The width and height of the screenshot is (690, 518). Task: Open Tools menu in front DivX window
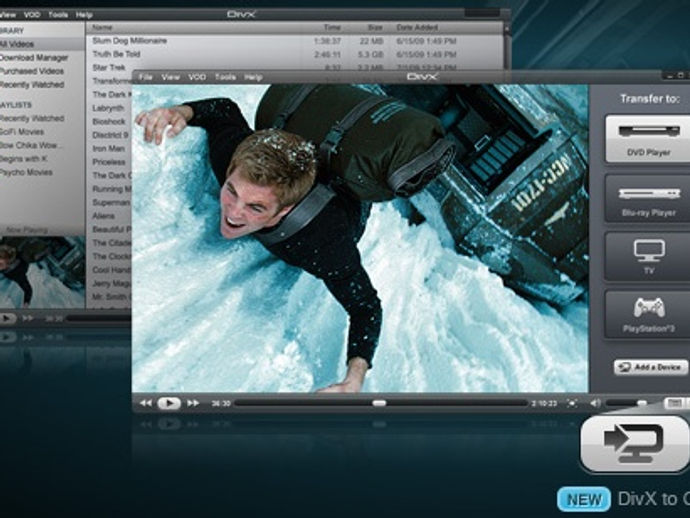225,77
